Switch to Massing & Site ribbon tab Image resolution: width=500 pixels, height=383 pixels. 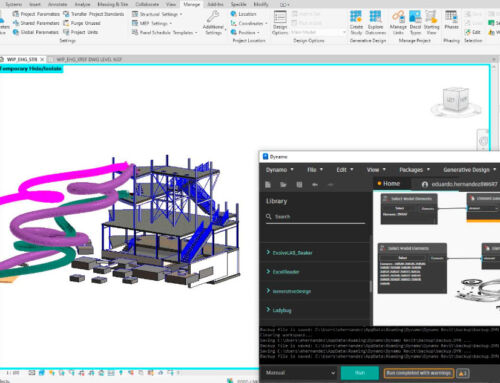click(x=113, y=4)
